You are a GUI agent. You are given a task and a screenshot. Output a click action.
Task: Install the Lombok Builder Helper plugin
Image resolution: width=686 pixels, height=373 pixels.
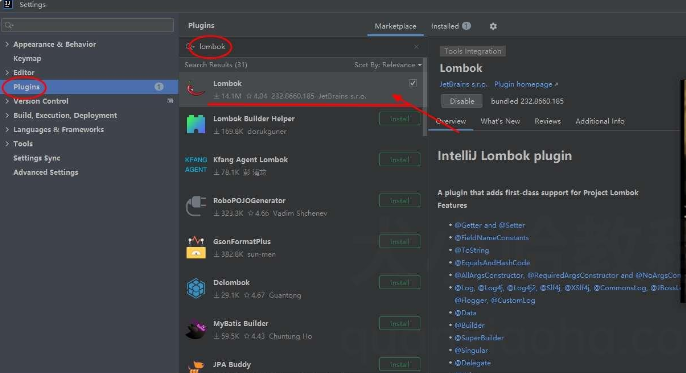tap(399, 119)
